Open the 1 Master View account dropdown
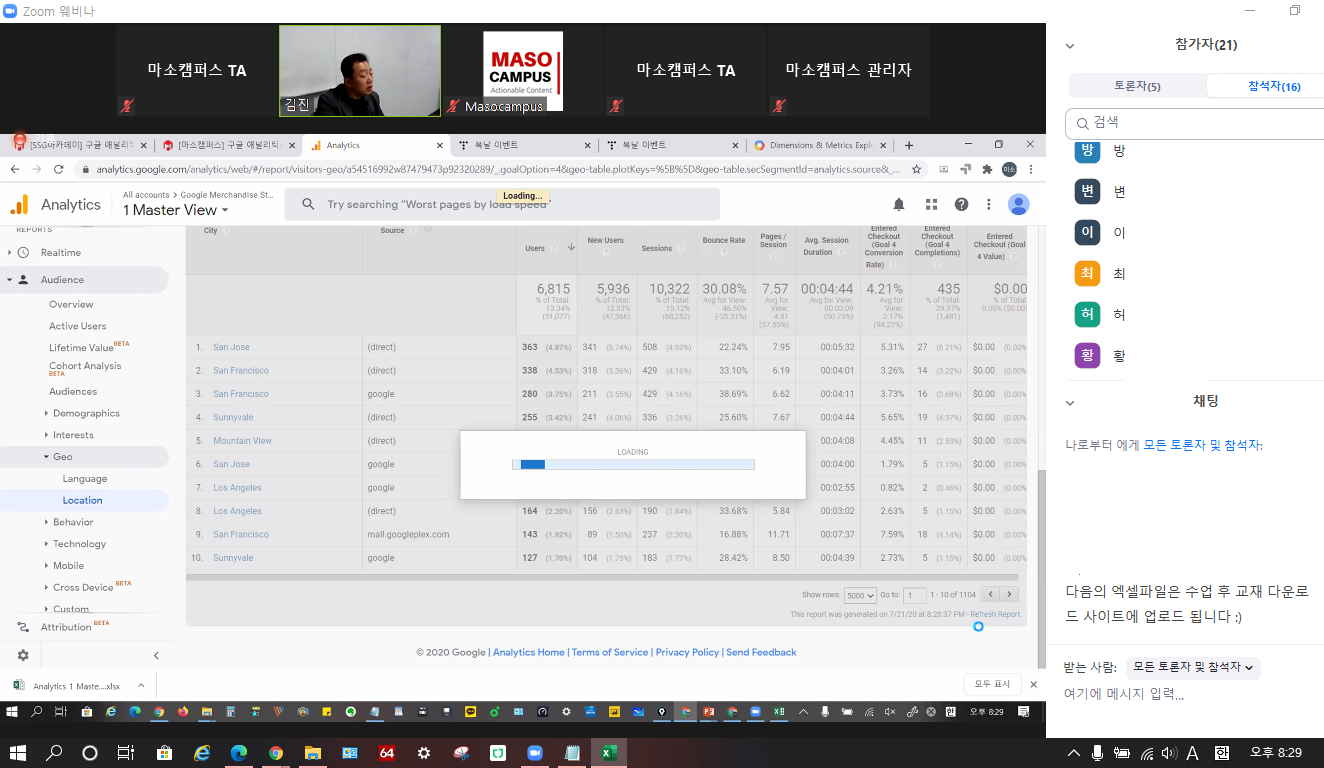The height and width of the screenshot is (768, 1324). click(x=176, y=210)
